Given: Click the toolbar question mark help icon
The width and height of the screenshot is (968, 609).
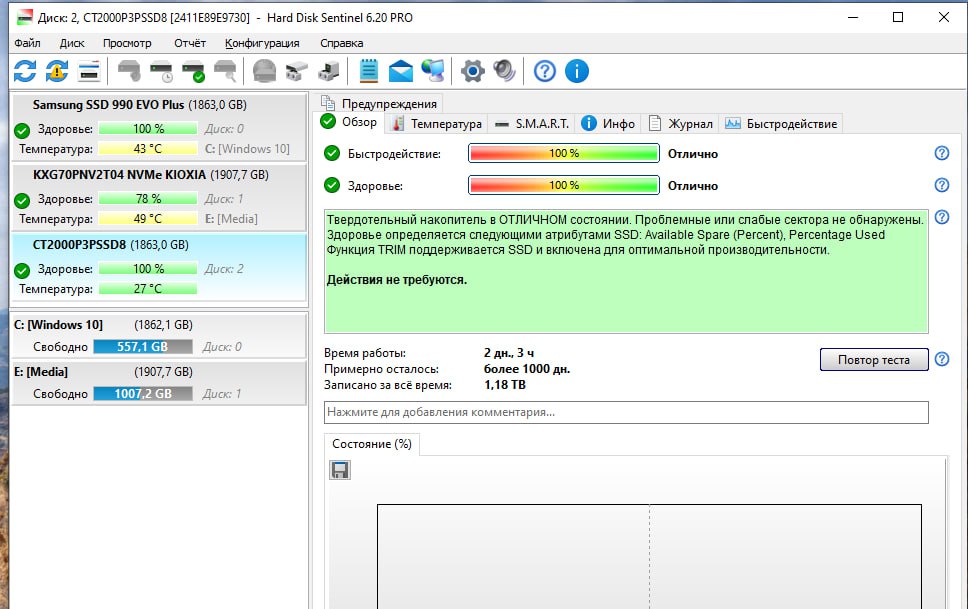Looking at the screenshot, I should point(544,71).
